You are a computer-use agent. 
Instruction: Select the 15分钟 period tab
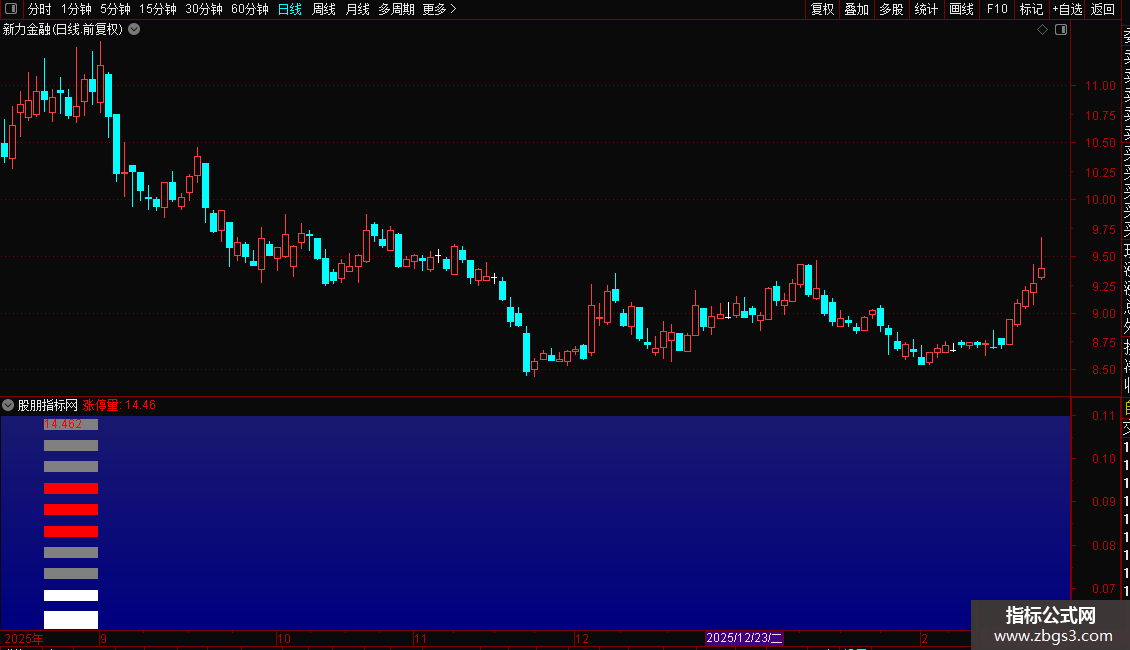[158, 9]
